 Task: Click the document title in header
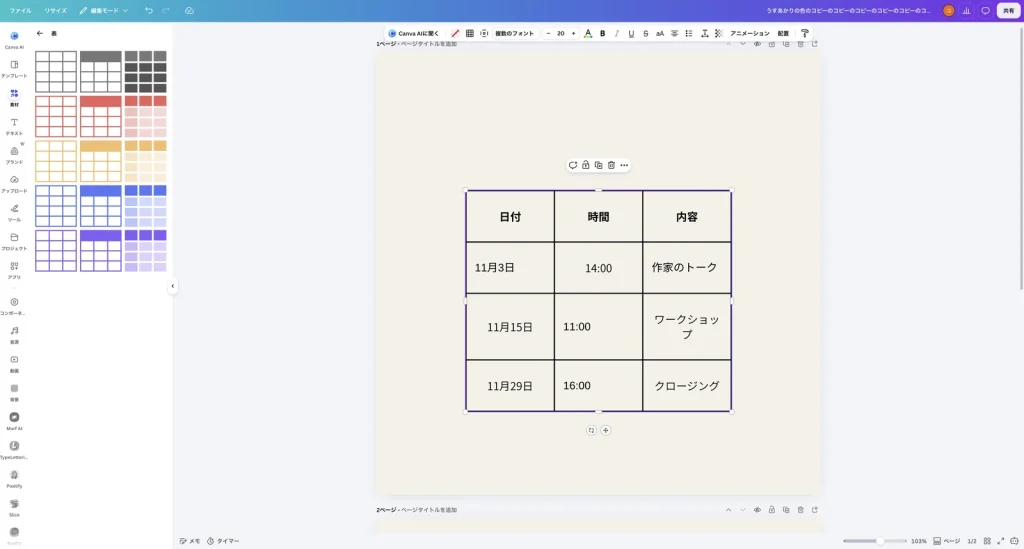point(848,10)
